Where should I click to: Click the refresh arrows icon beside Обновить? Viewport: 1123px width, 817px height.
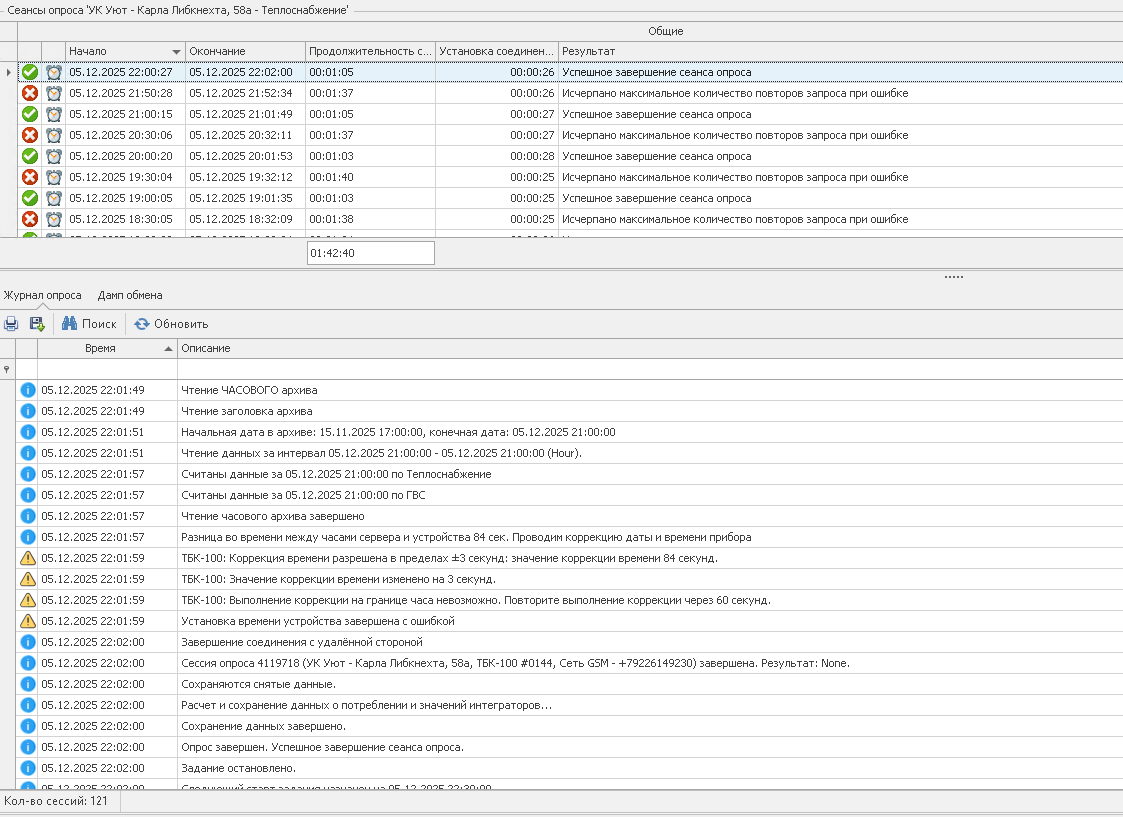coord(142,324)
